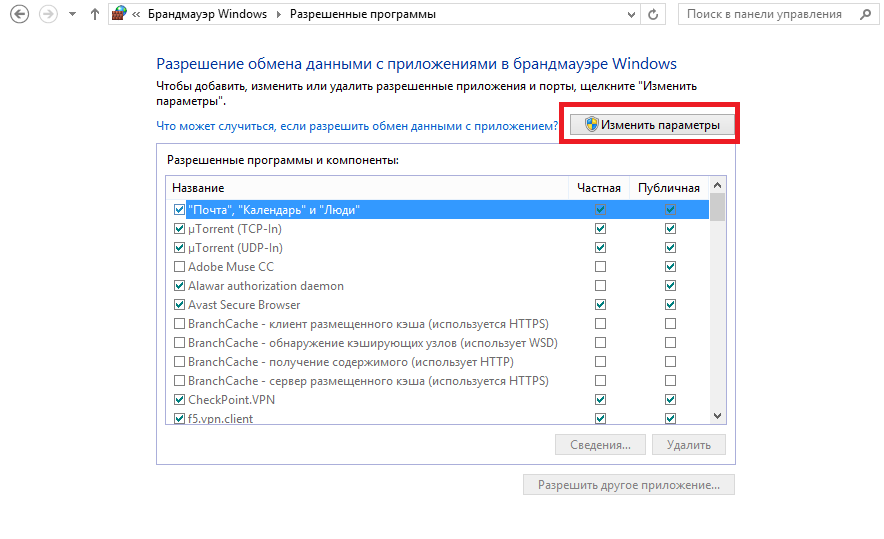
Task: Select the Avast Secure Browser row text
Action: [x=244, y=304]
